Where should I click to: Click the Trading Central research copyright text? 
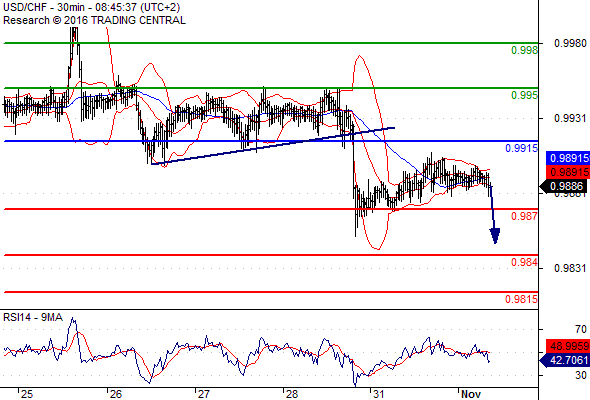(x=94, y=20)
